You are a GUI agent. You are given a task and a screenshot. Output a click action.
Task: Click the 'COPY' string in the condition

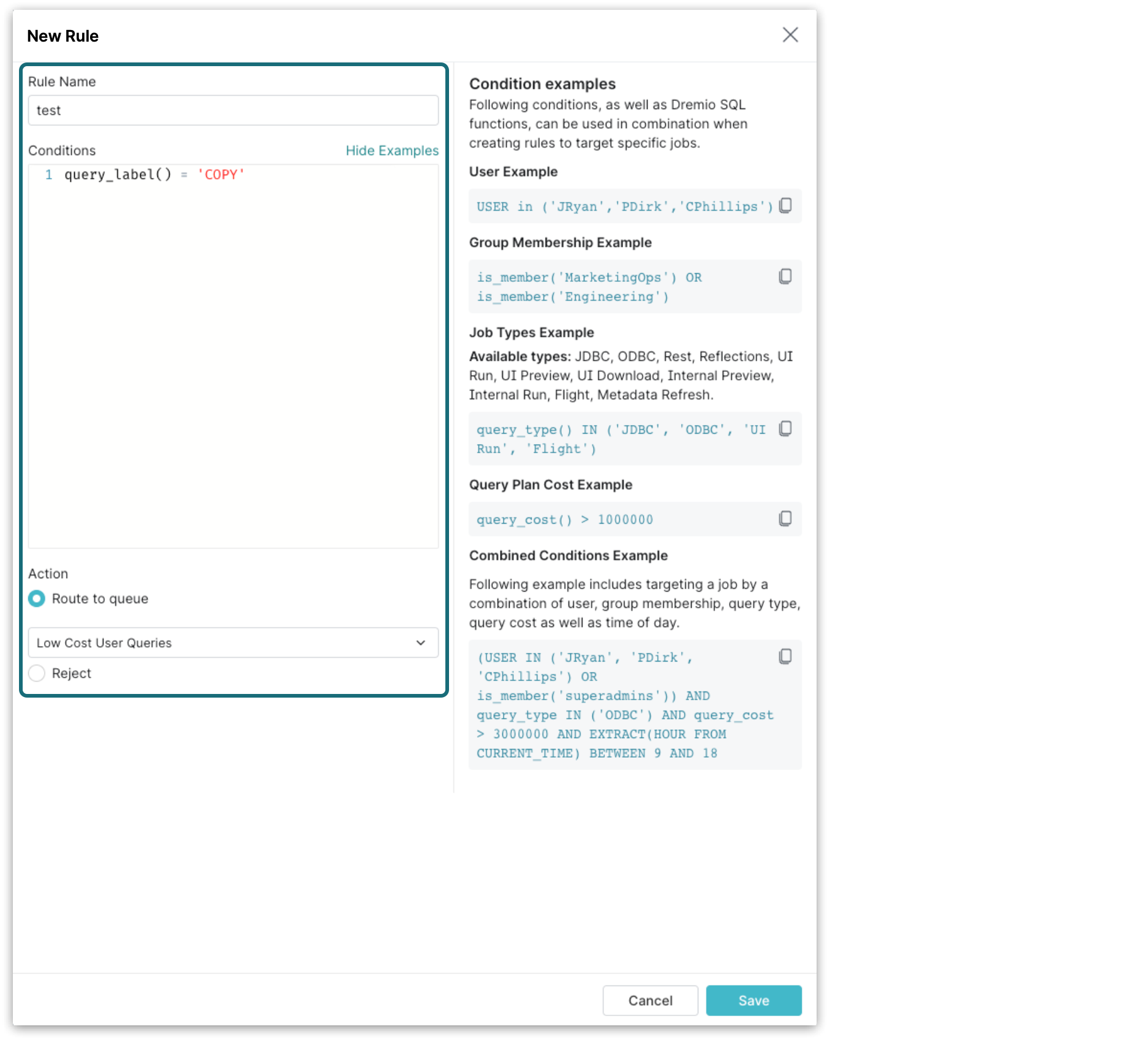coord(221,175)
